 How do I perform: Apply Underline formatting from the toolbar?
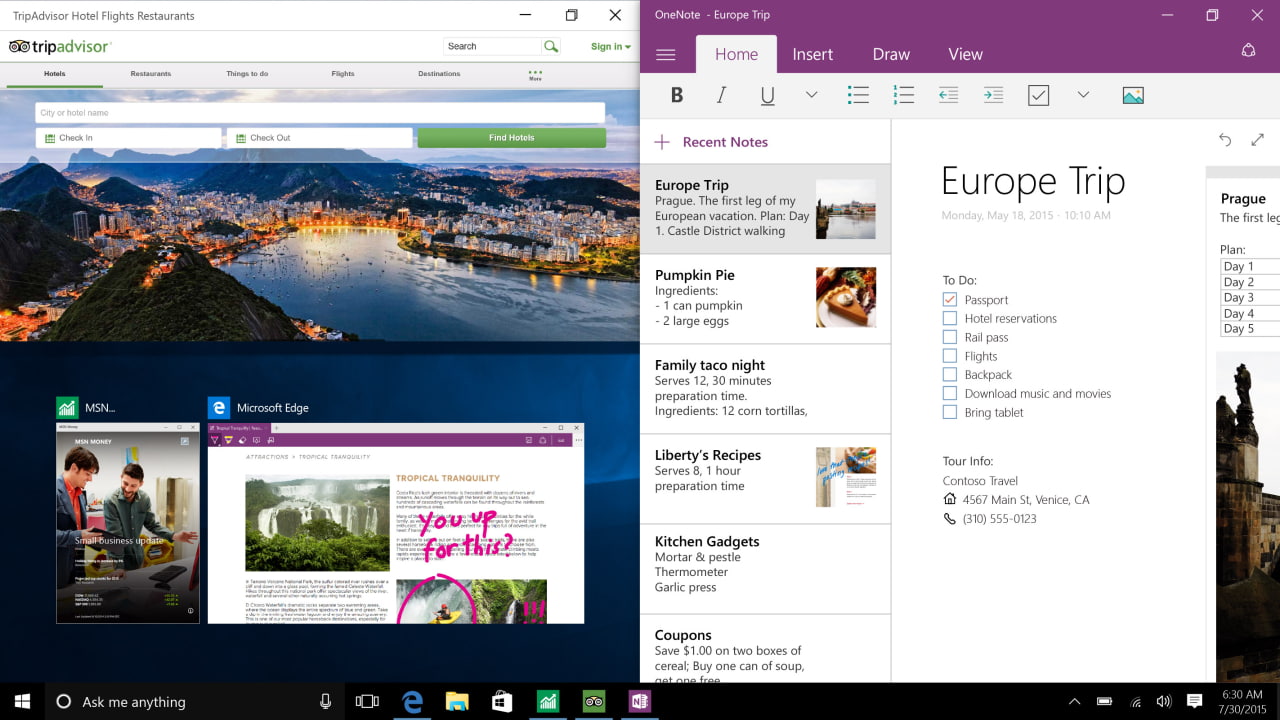[x=767, y=95]
